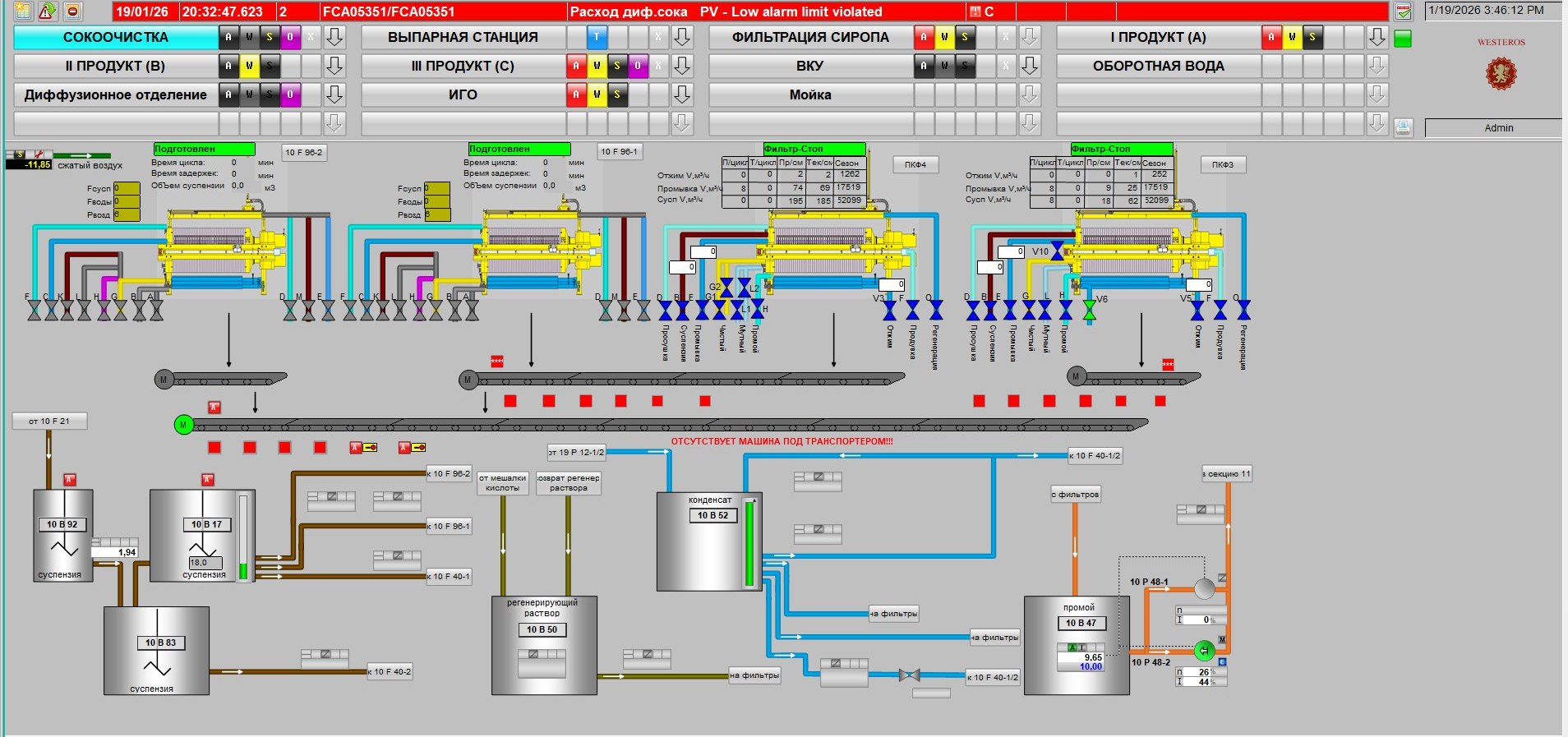Expand the down arrow next to ВКУ
The height and width of the screenshot is (737, 1568).
click(1029, 66)
